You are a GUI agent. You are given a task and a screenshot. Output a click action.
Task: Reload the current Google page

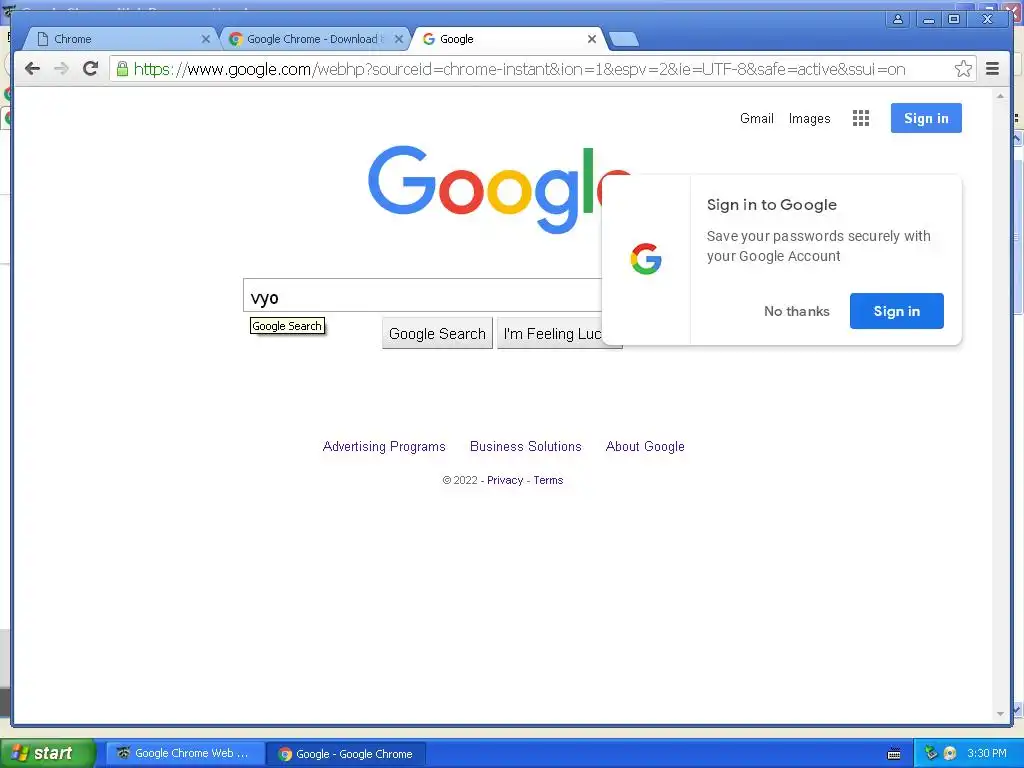tap(91, 69)
